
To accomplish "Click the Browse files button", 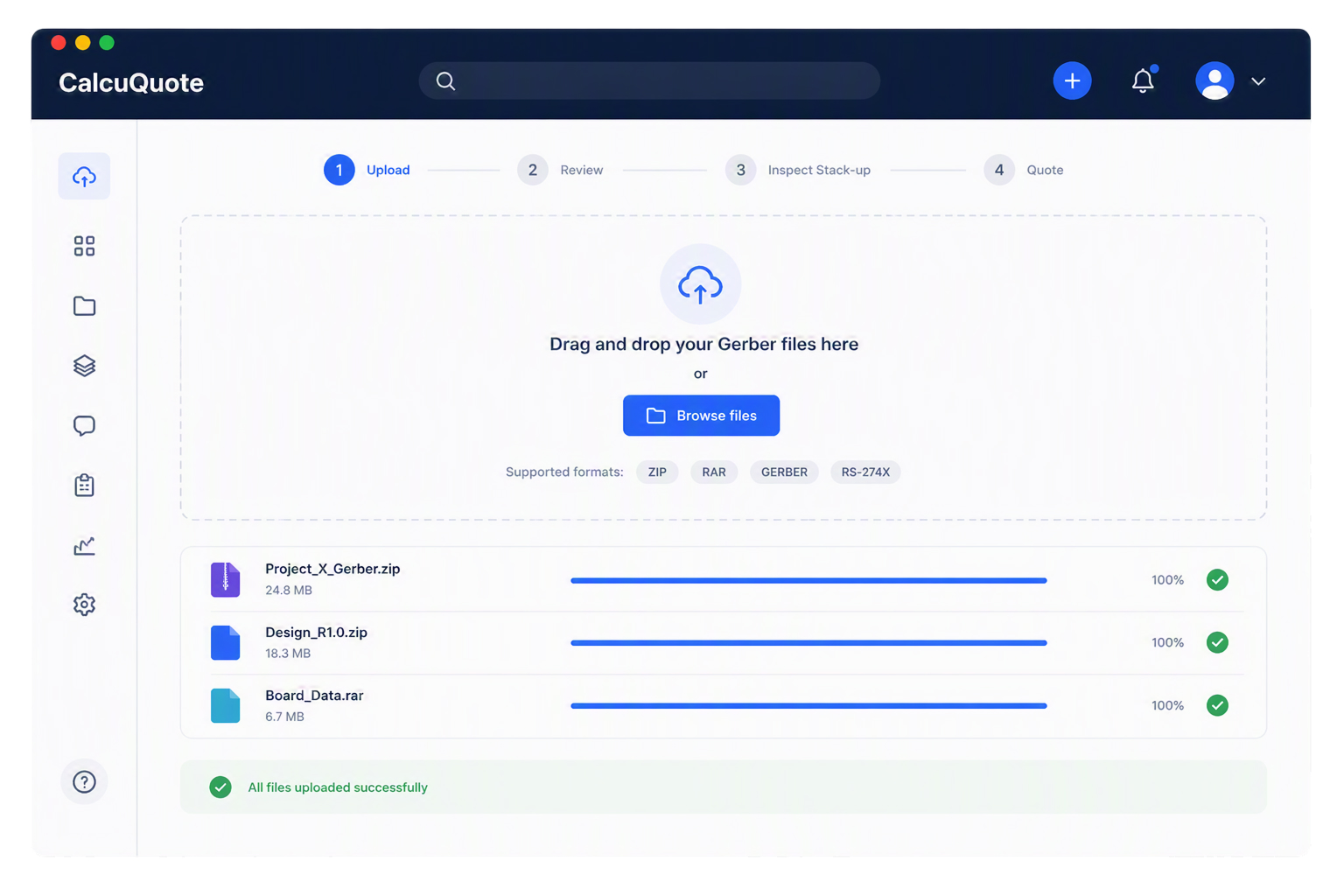I will click(x=701, y=416).
